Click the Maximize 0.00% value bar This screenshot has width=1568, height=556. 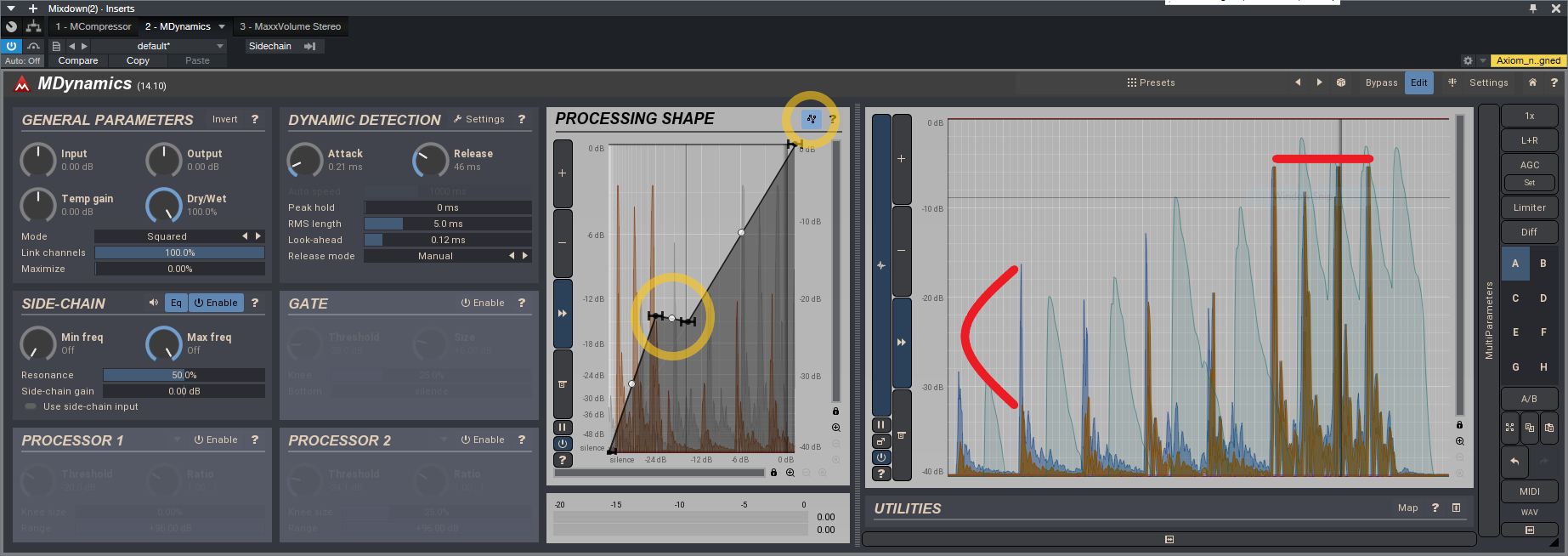[x=179, y=269]
